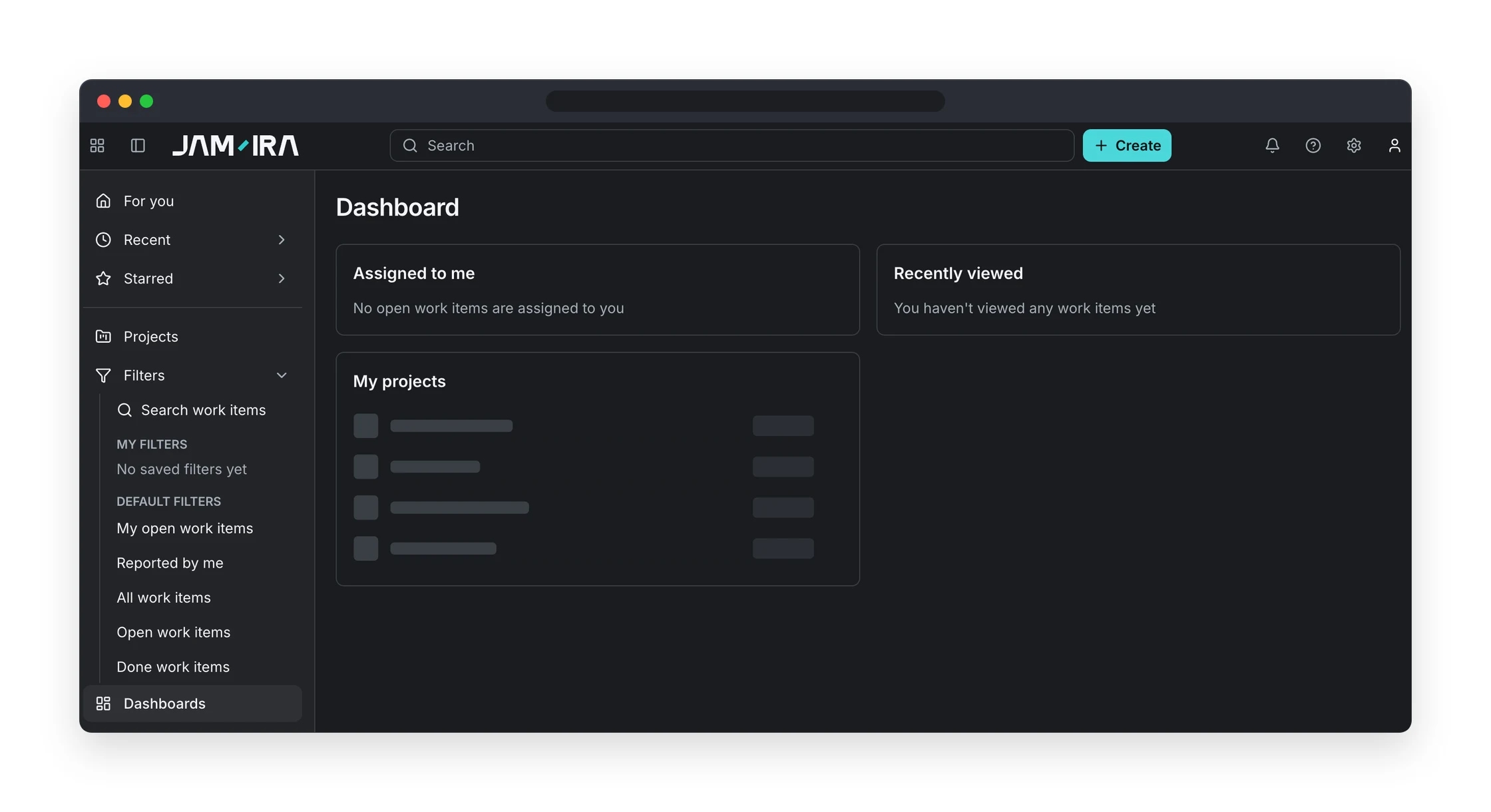This screenshot has width=1491, height=812.
Task: Click the Assigned to me heading
Action: point(413,274)
